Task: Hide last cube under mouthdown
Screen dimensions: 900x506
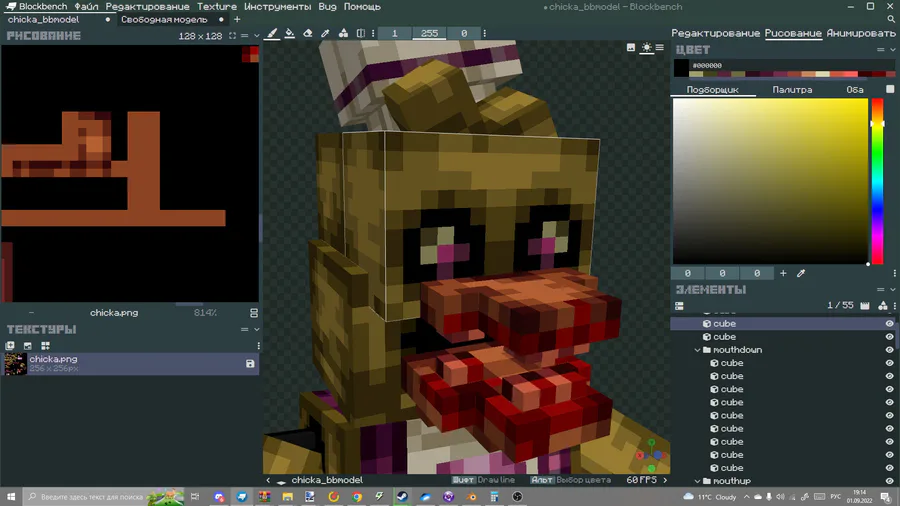Action: [889, 468]
